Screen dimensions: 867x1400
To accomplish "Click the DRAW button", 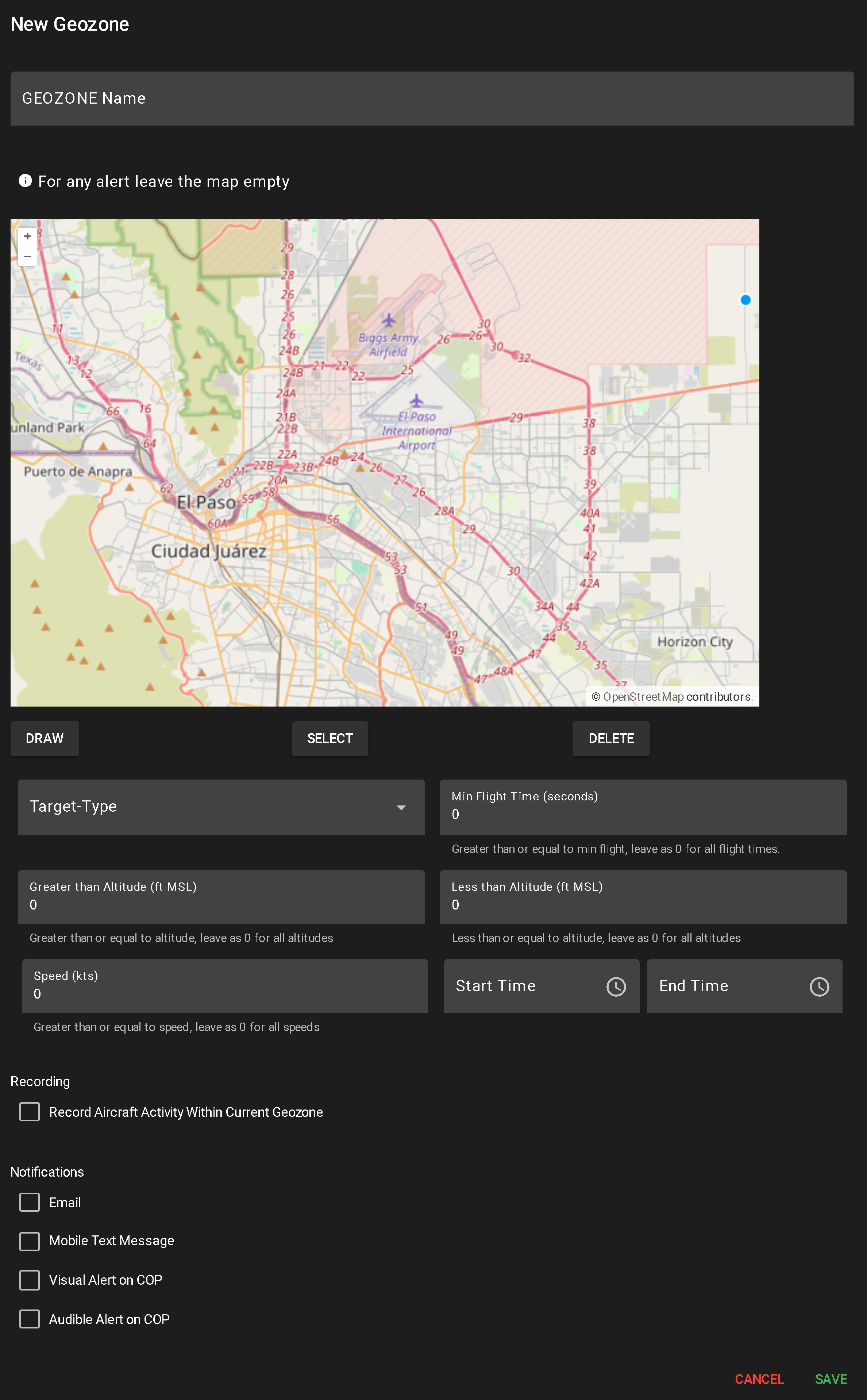I will click(x=45, y=739).
